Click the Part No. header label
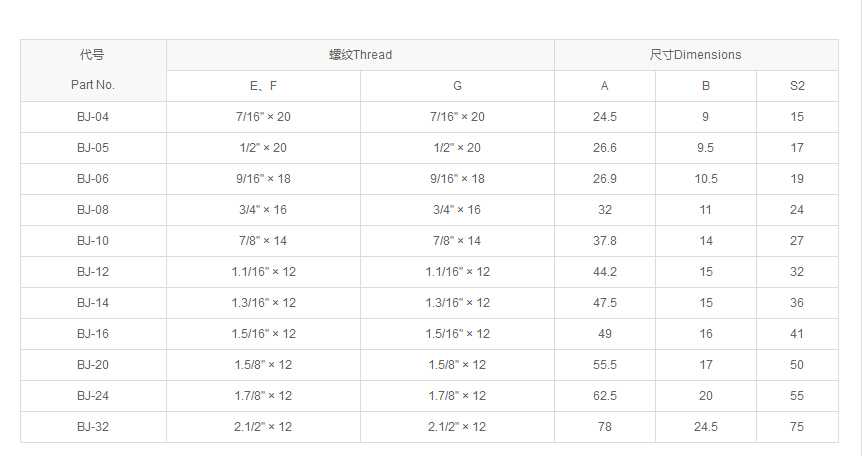The width and height of the screenshot is (862, 456). pyautogui.click(x=93, y=85)
